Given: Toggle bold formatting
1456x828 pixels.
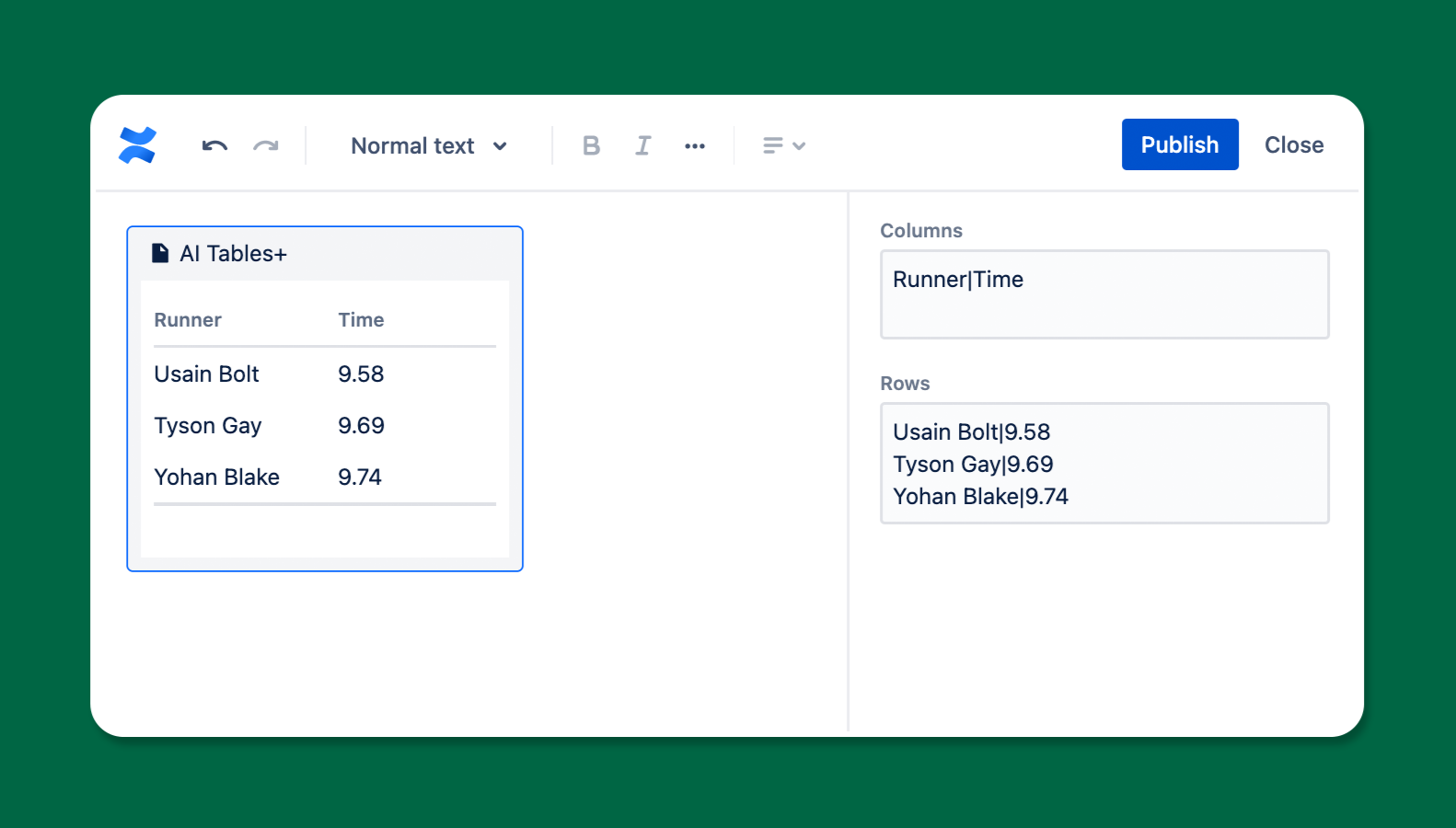Looking at the screenshot, I should point(591,145).
